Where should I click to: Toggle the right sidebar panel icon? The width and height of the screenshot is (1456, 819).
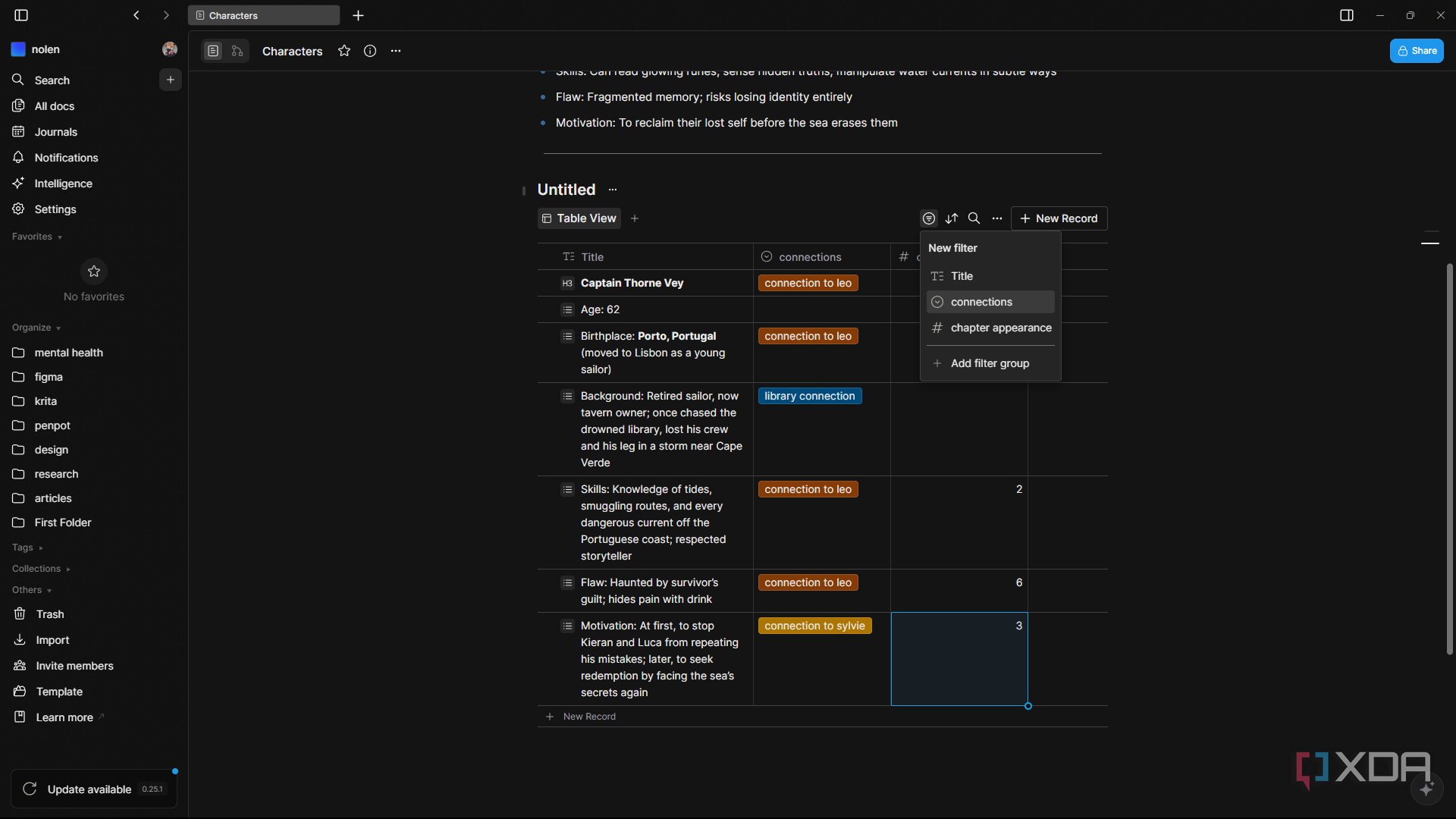click(1347, 15)
